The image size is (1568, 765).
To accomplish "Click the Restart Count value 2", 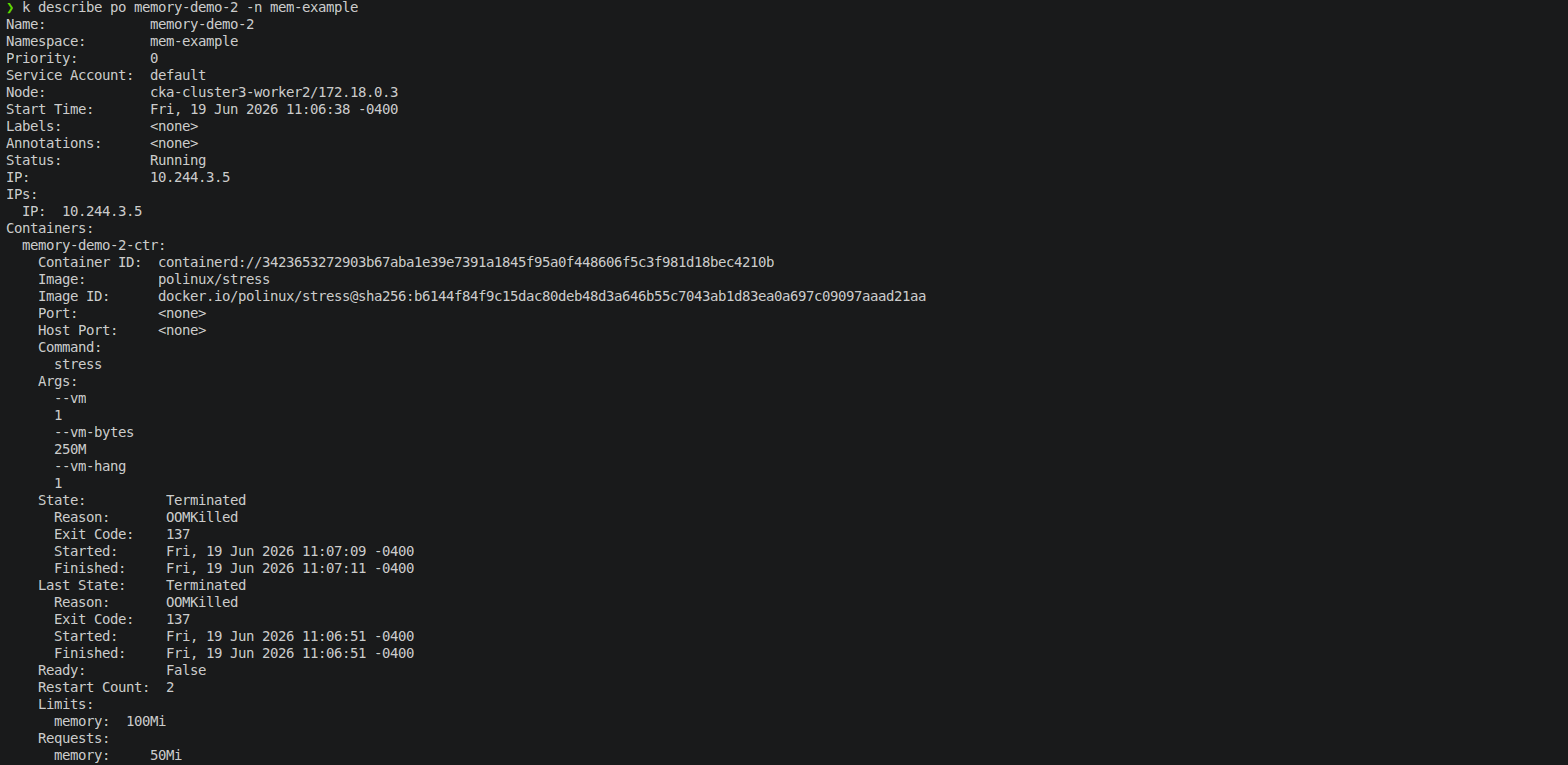I will 170,687.
